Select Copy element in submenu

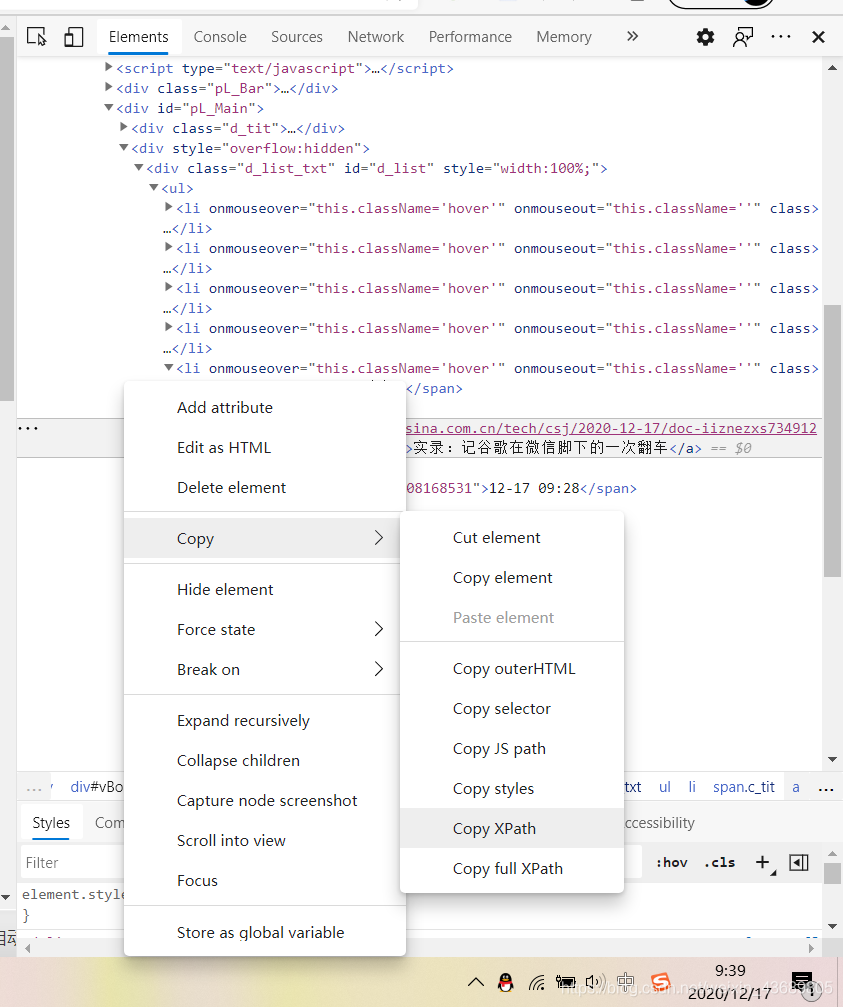click(x=512, y=577)
